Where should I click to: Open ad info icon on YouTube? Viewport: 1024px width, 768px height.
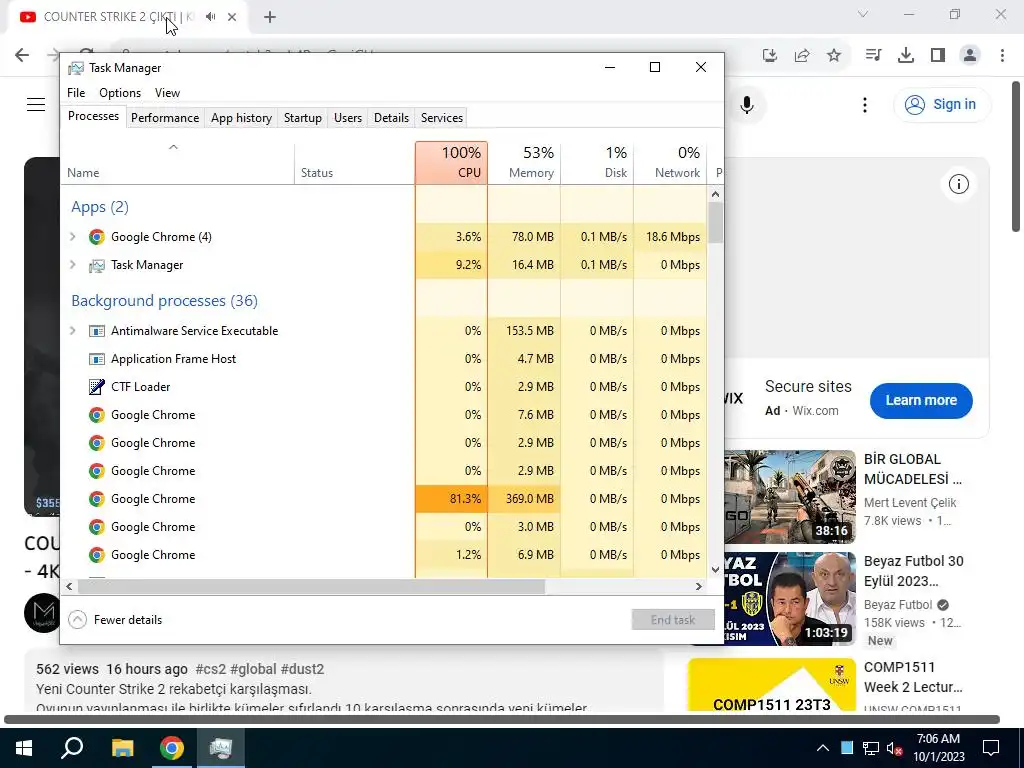[958, 184]
